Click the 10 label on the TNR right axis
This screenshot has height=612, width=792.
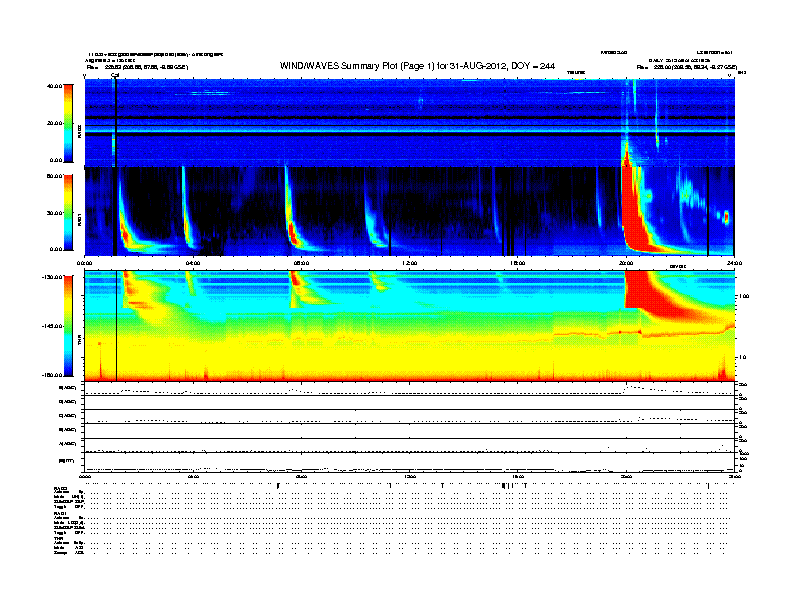click(x=743, y=357)
